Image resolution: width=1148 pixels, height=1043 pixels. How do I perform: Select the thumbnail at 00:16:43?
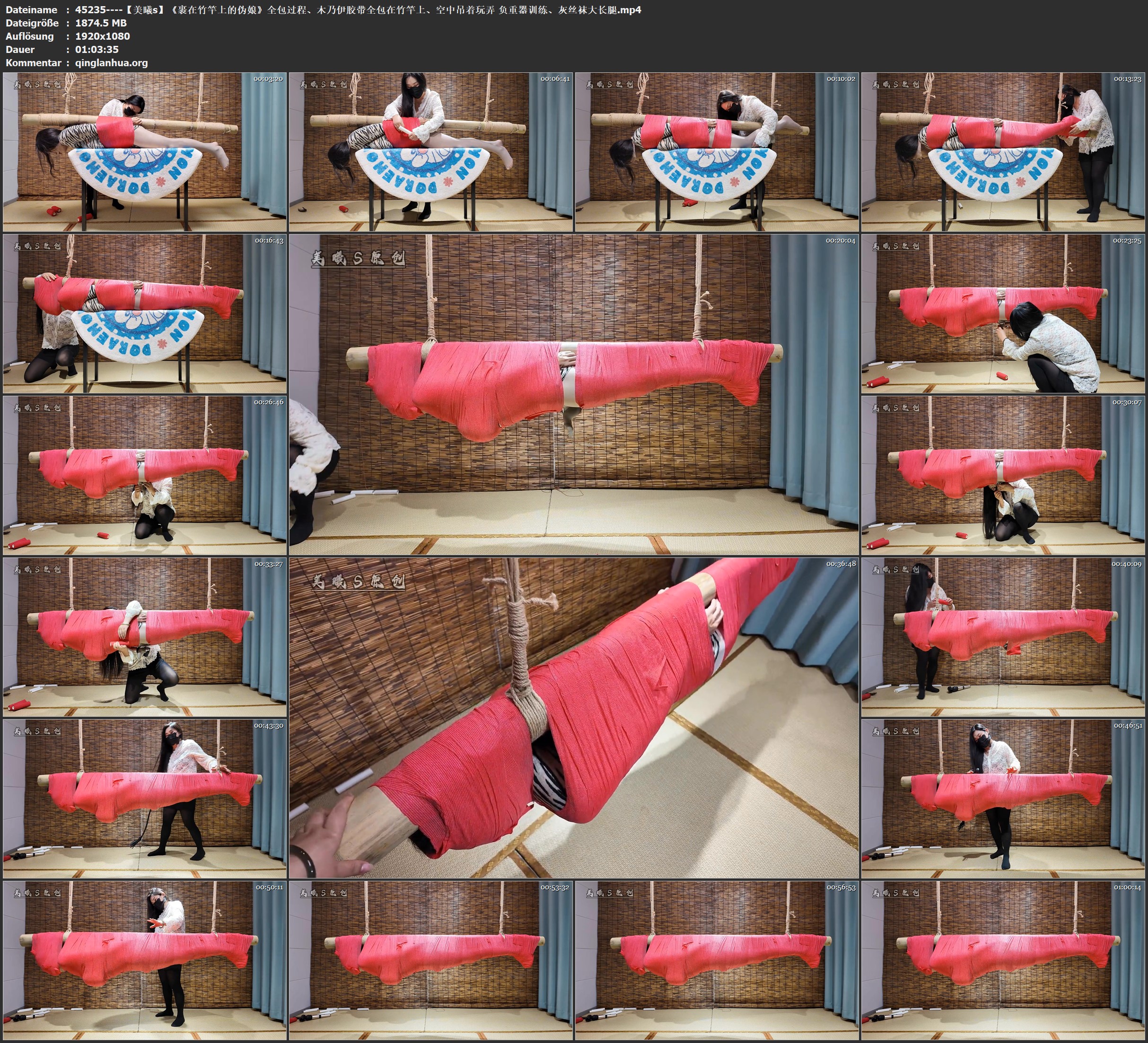(x=145, y=313)
